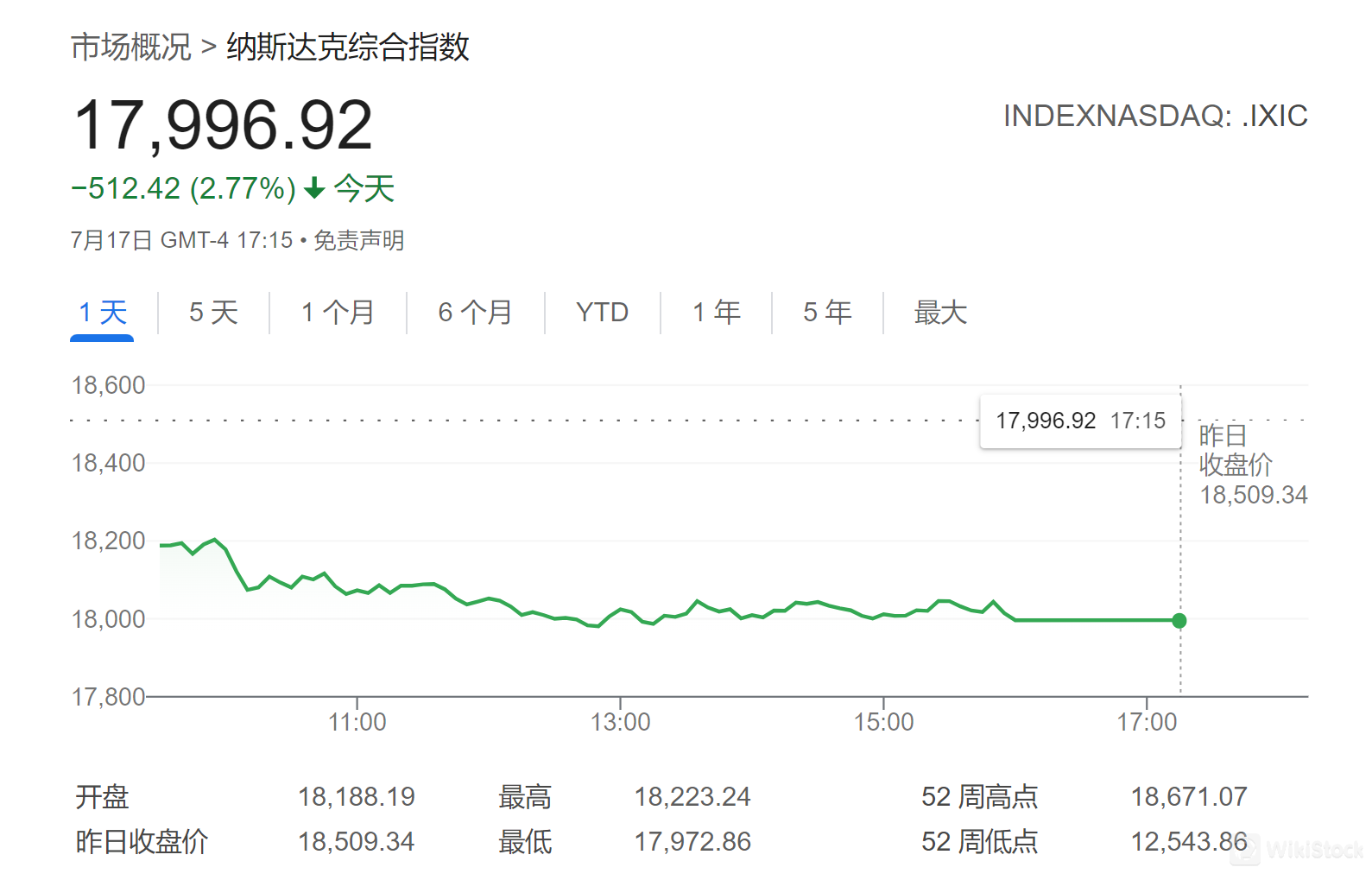Select the 1 天 range tab

coord(102,313)
